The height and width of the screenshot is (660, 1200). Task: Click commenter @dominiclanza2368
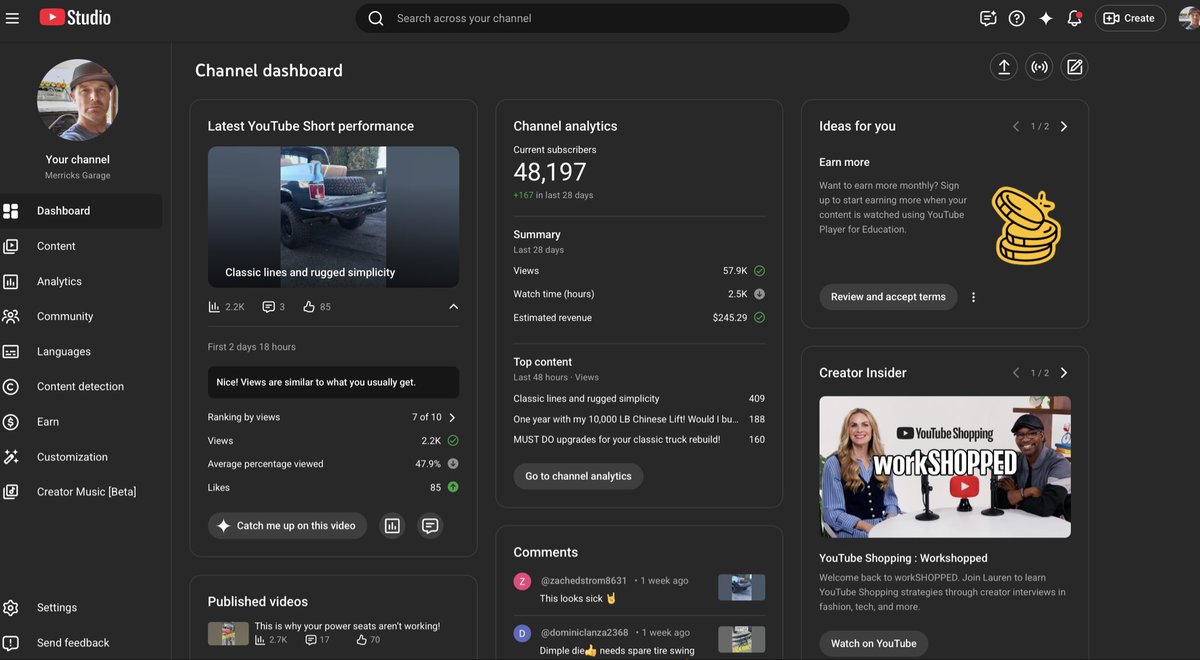pos(585,632)
